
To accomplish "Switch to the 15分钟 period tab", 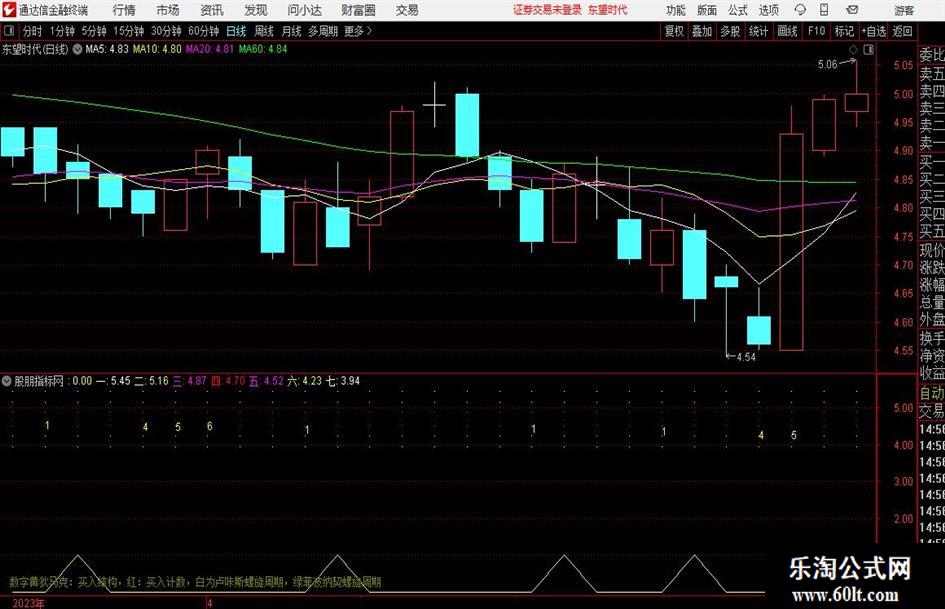I will click(x=129, y=31).
